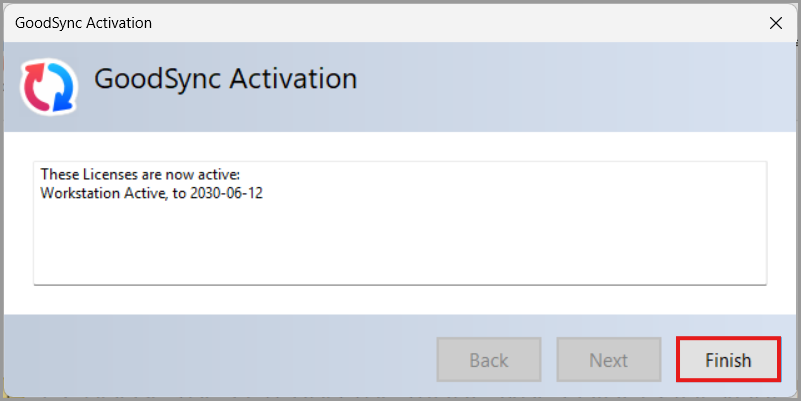Click the Finish button

(728, 359)
